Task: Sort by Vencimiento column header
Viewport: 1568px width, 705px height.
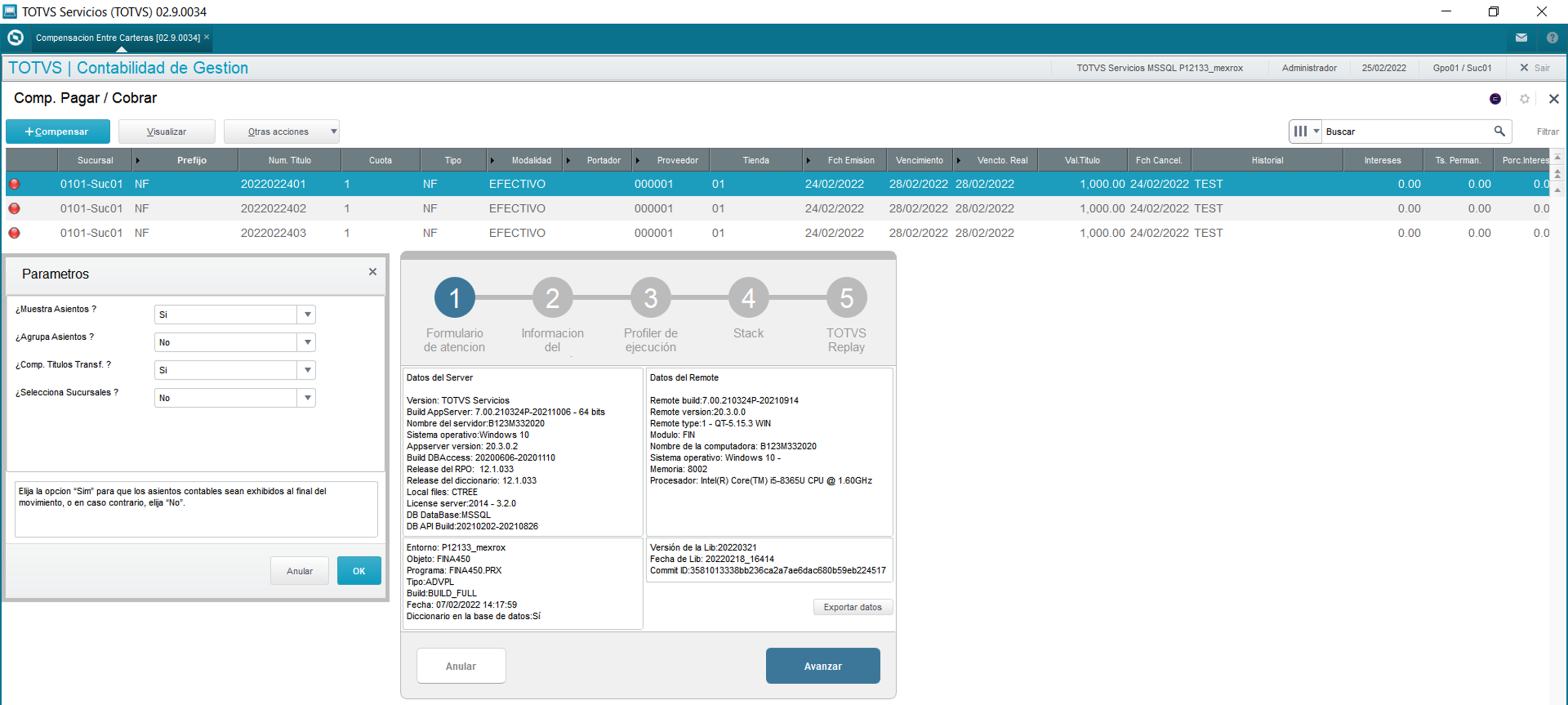Action: [919, 160]
